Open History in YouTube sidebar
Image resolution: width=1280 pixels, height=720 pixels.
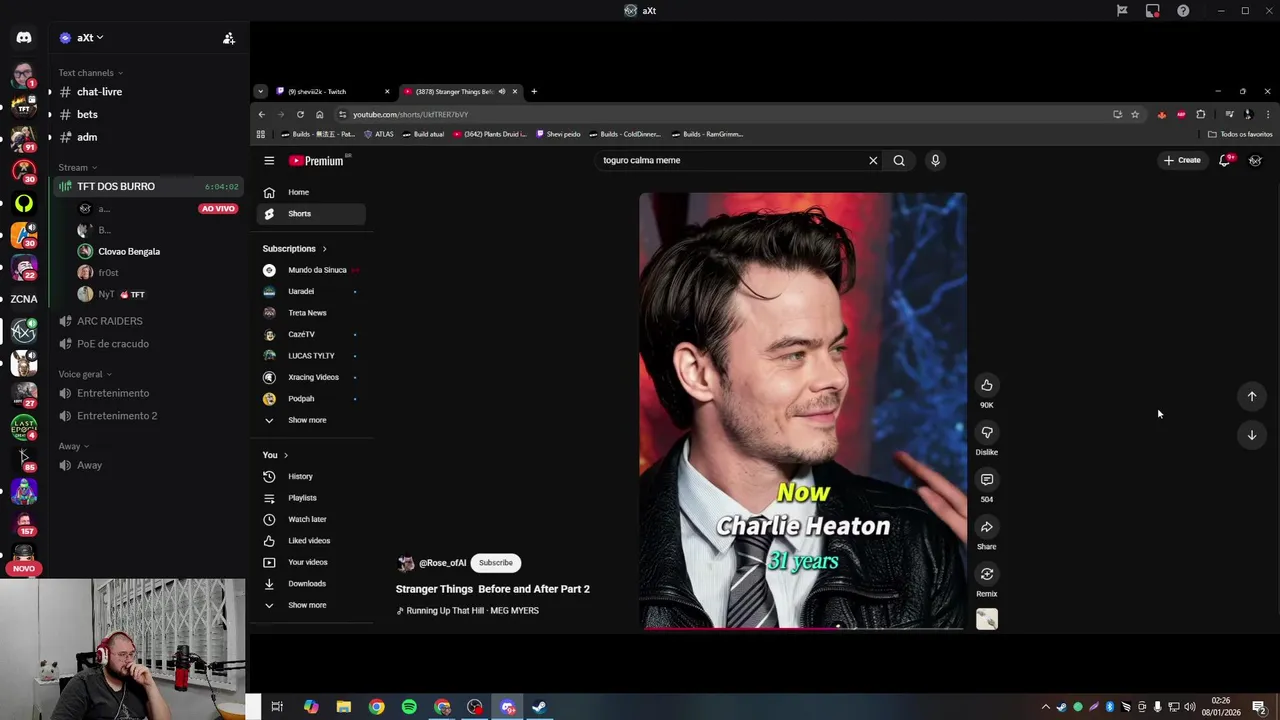point(310,476)
